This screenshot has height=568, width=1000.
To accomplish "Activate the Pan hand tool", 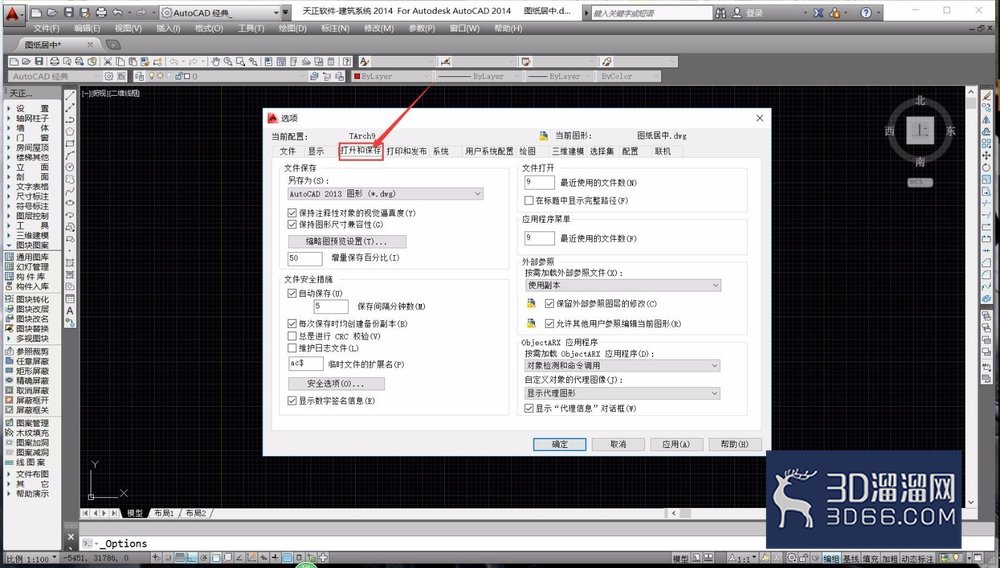I will click(x=216, y=62).
